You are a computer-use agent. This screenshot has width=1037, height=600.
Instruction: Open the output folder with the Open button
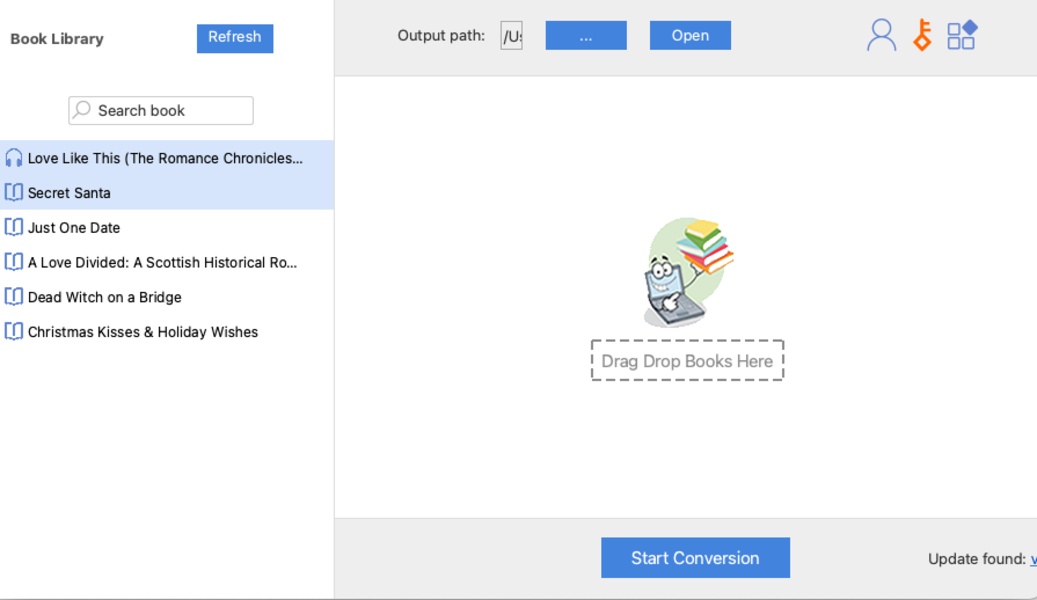(690, 35)
